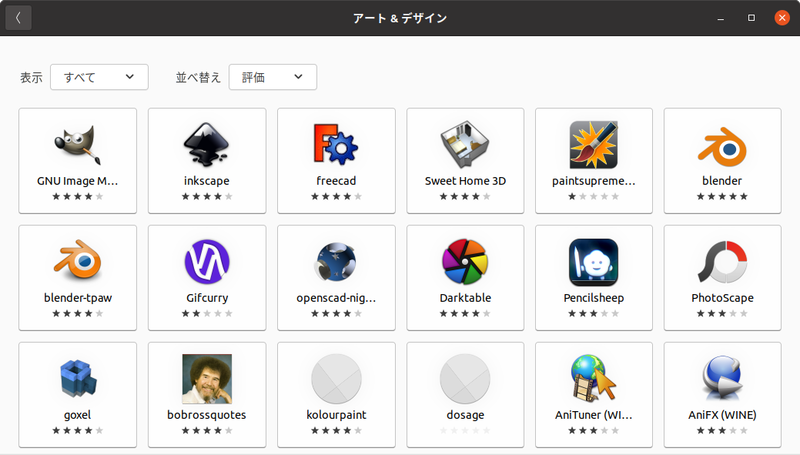Click the 'PhotoScape' name label
Screen dimensions: 800x455
(x=722, y=298)
